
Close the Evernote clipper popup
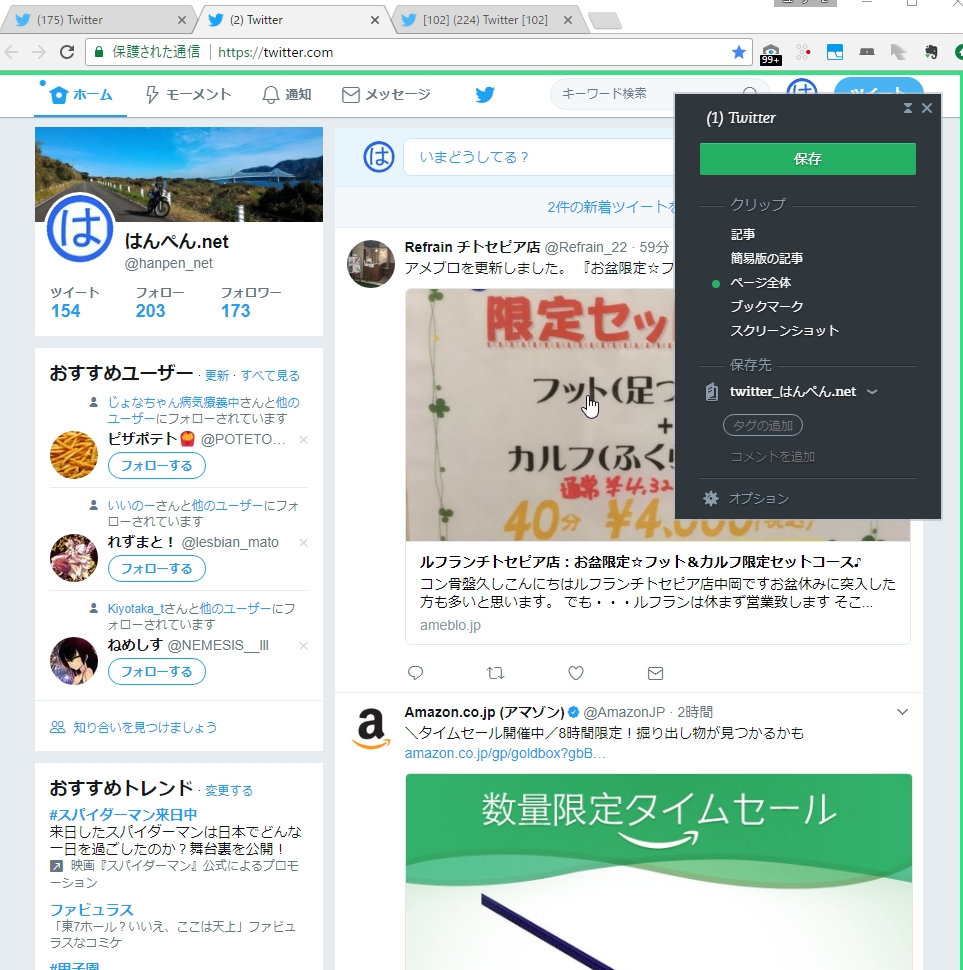[927, 108]
